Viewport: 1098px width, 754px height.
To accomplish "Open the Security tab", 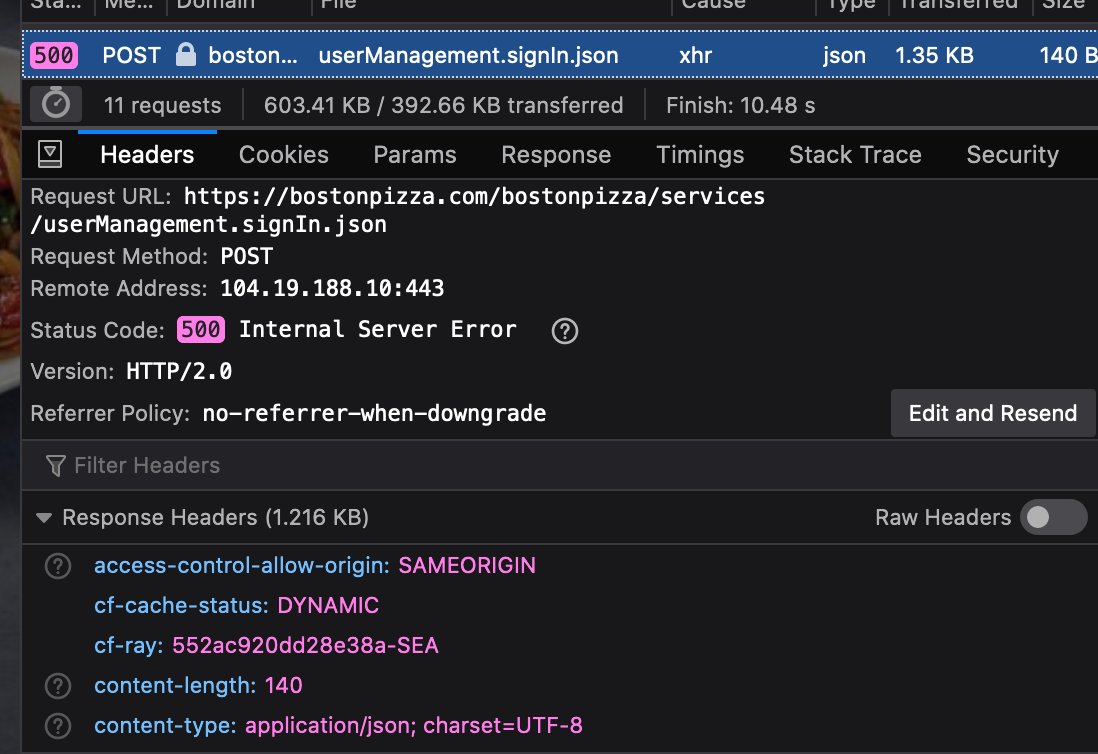I will pyautogui.click(x=1013, y=155).
